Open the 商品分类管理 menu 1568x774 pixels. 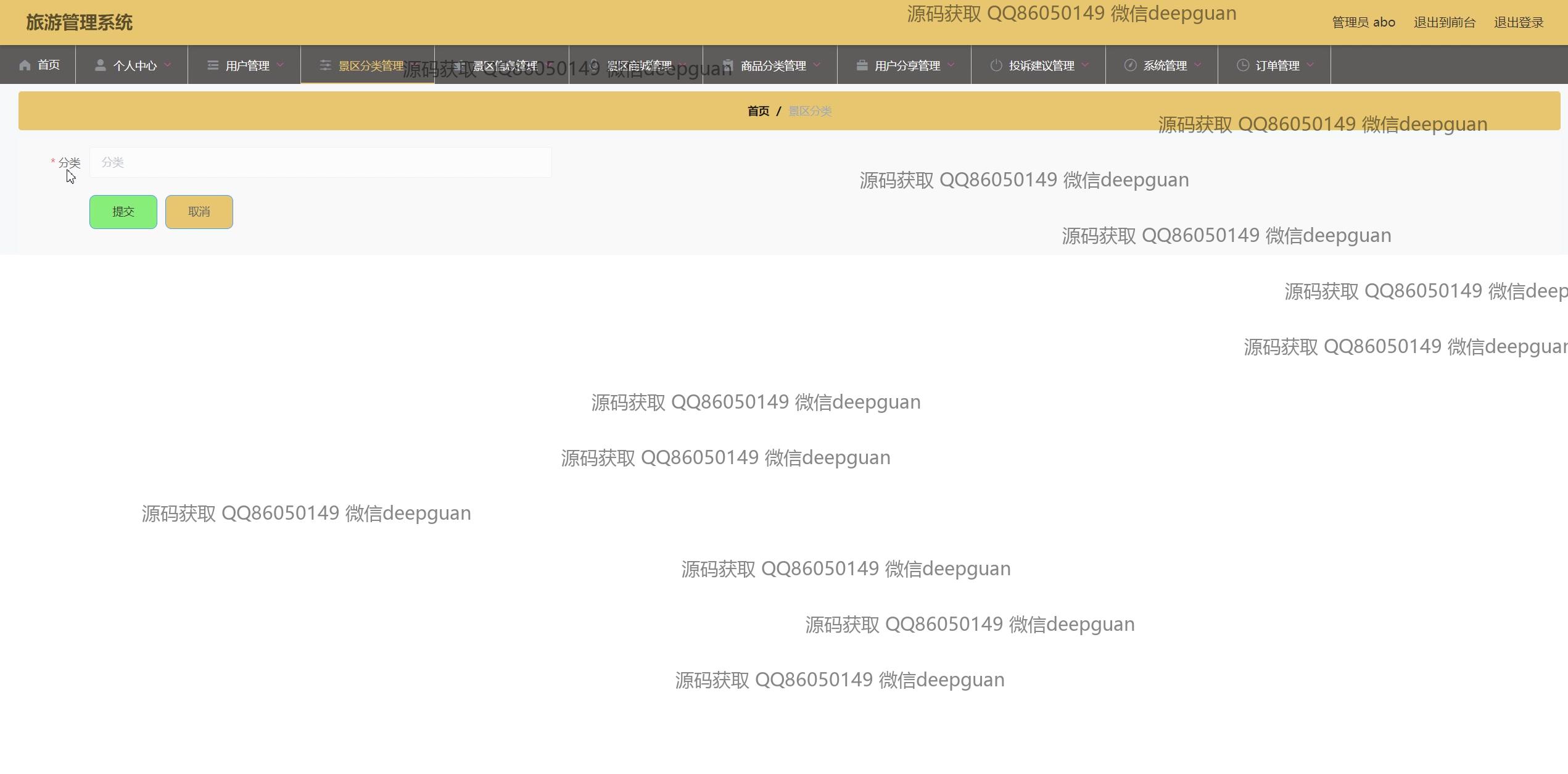click(x=773, y=65)
